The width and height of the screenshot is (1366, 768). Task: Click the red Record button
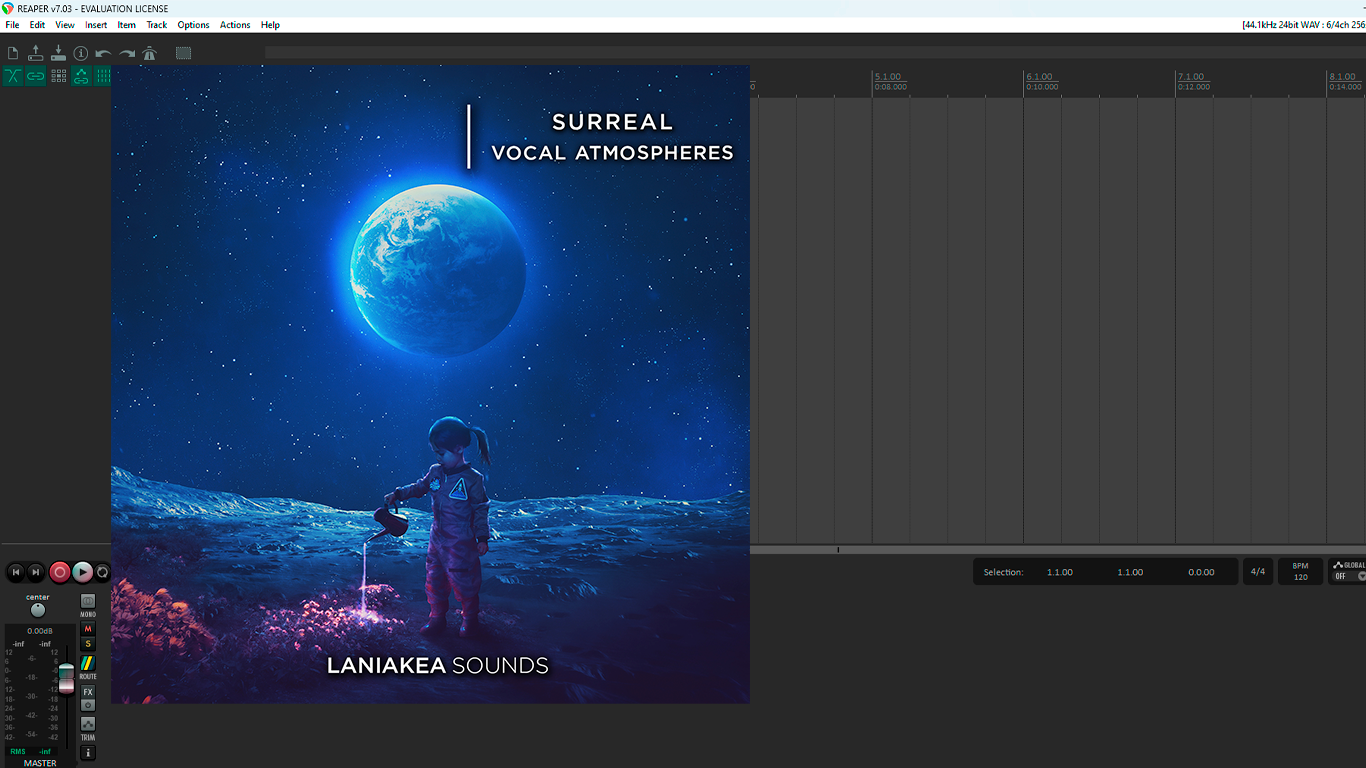(60, 572)
